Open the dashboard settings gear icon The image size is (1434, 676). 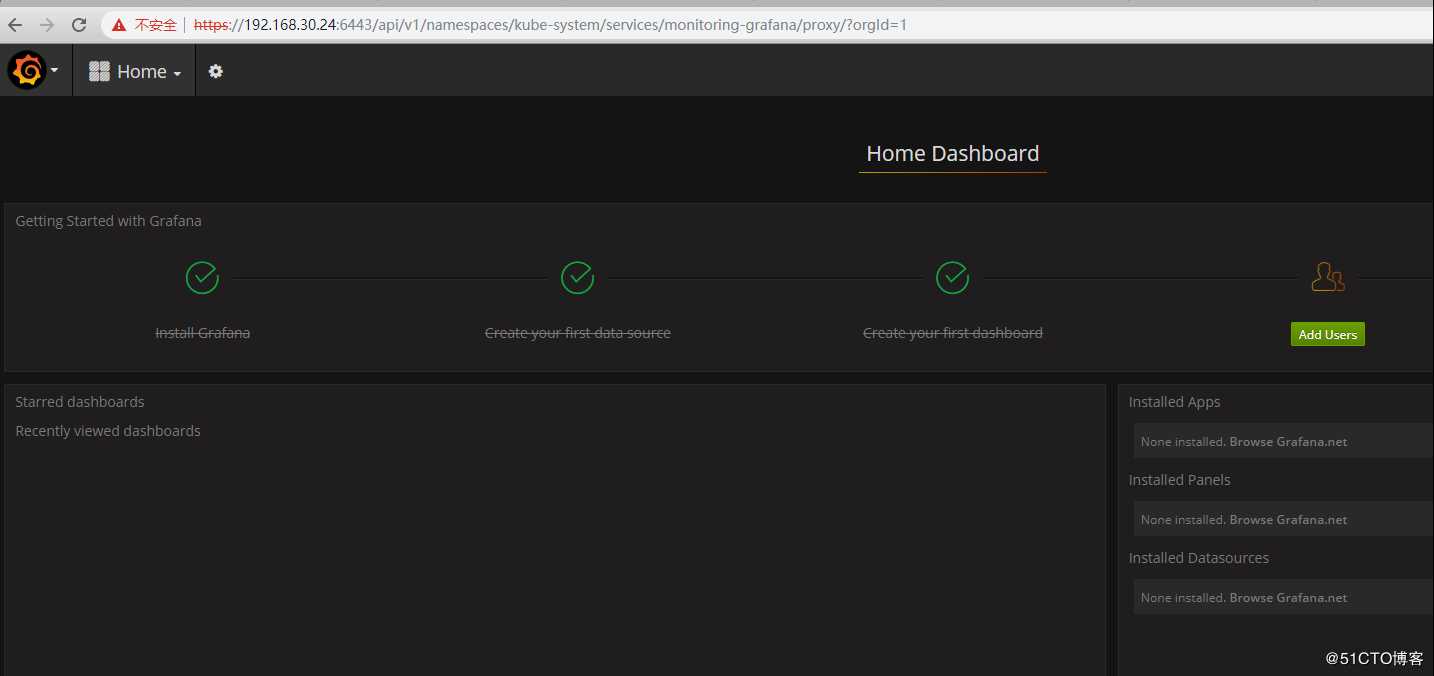(x=215, y=71)
